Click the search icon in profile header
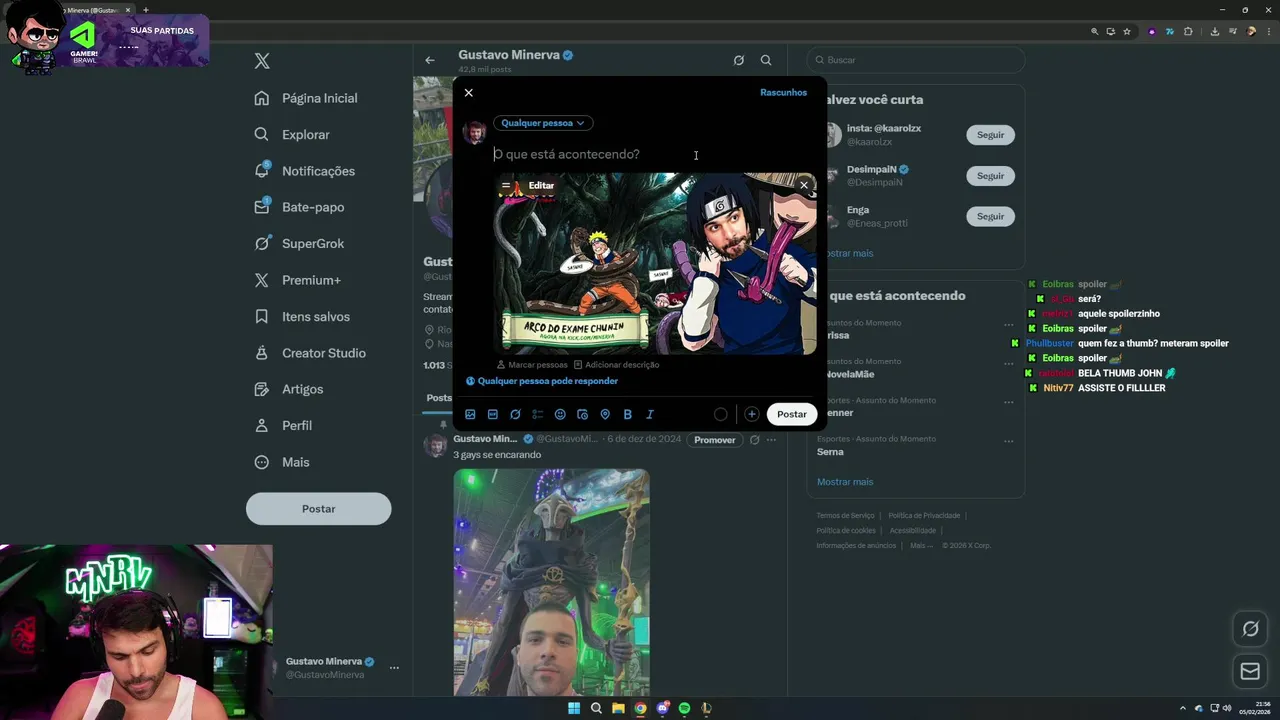The width and height of the screenshot is (1280, 720). [x=766, y=60]
